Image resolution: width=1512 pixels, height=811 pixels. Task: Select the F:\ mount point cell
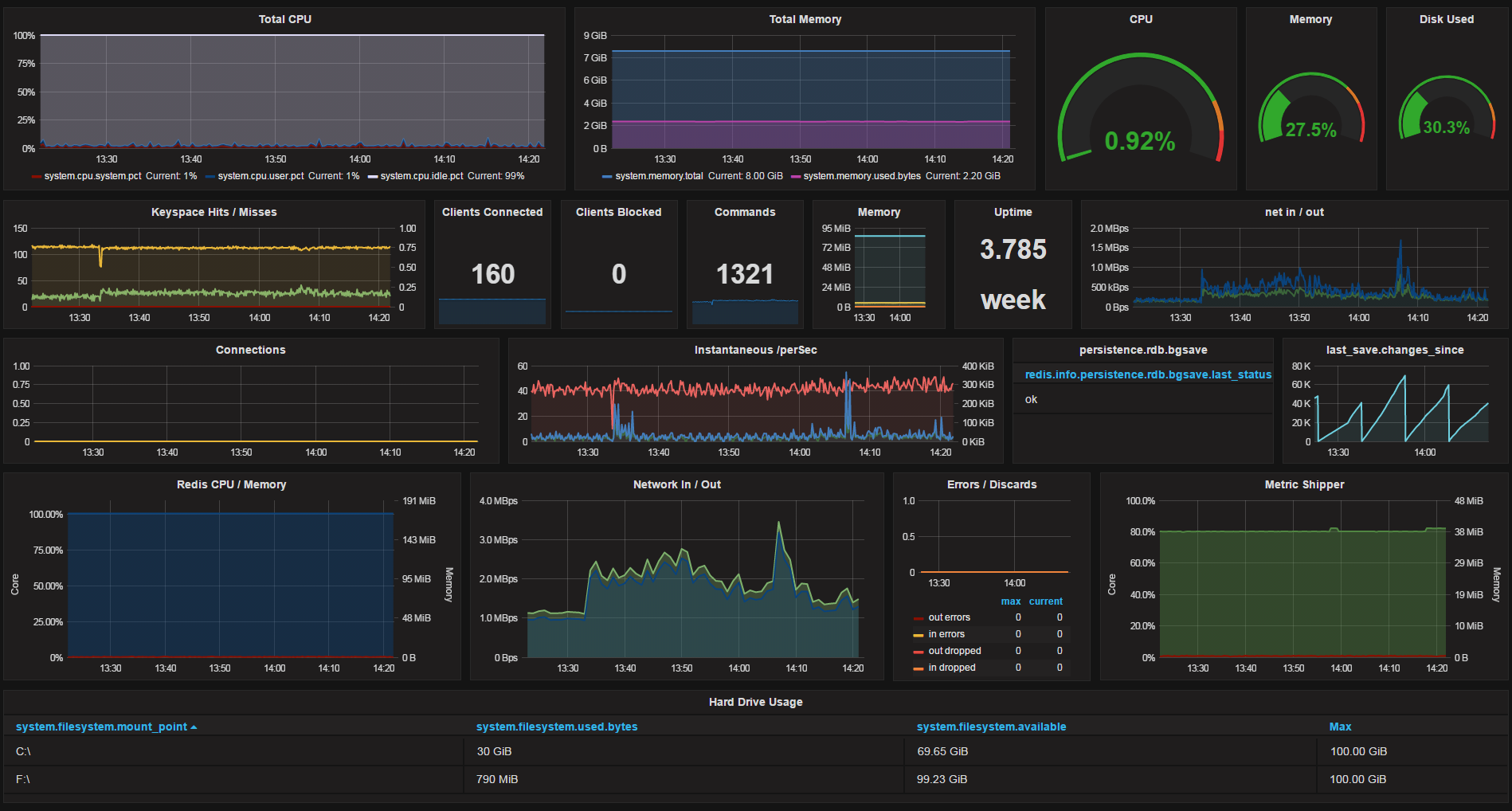pyautogui.click(x=233, y=779)
